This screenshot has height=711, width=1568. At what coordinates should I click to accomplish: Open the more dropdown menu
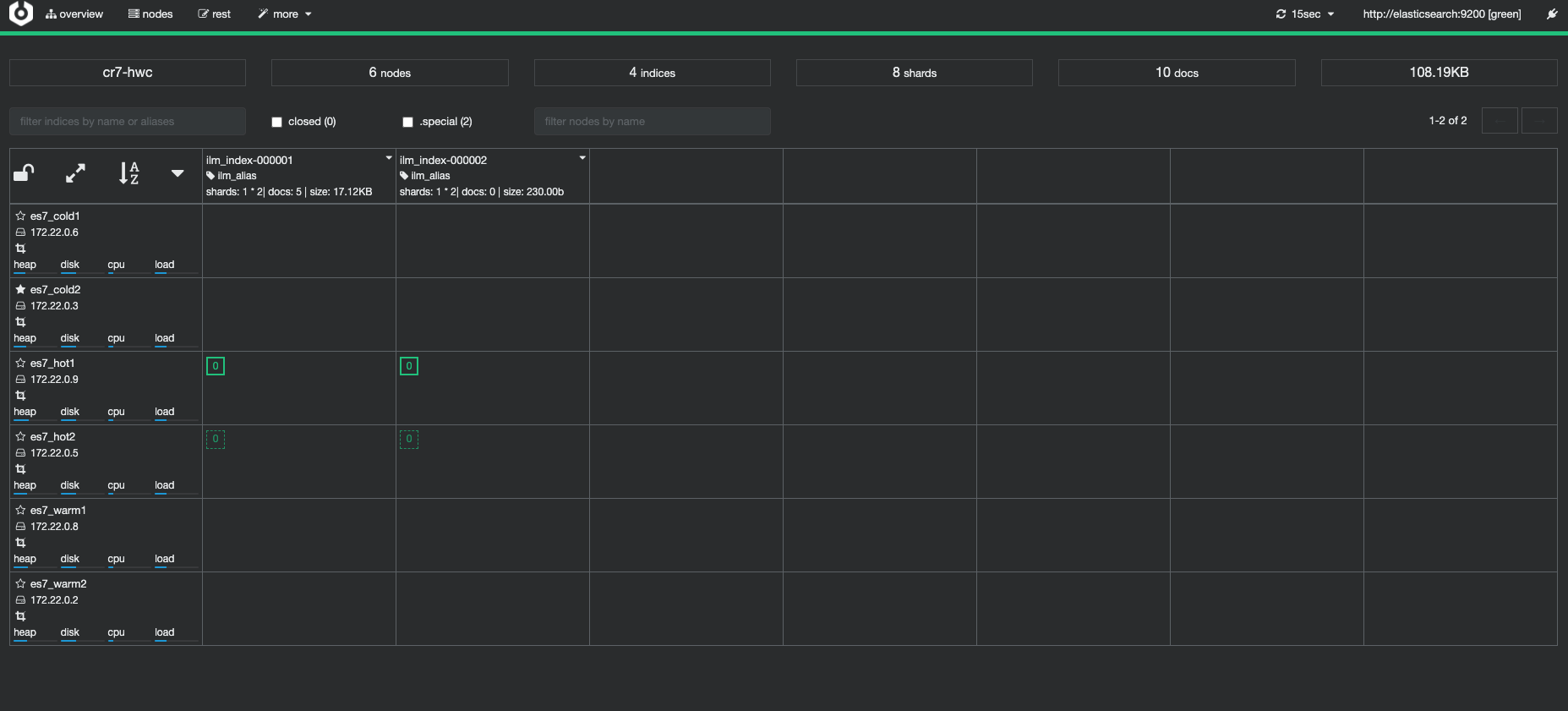pos(285,14)
